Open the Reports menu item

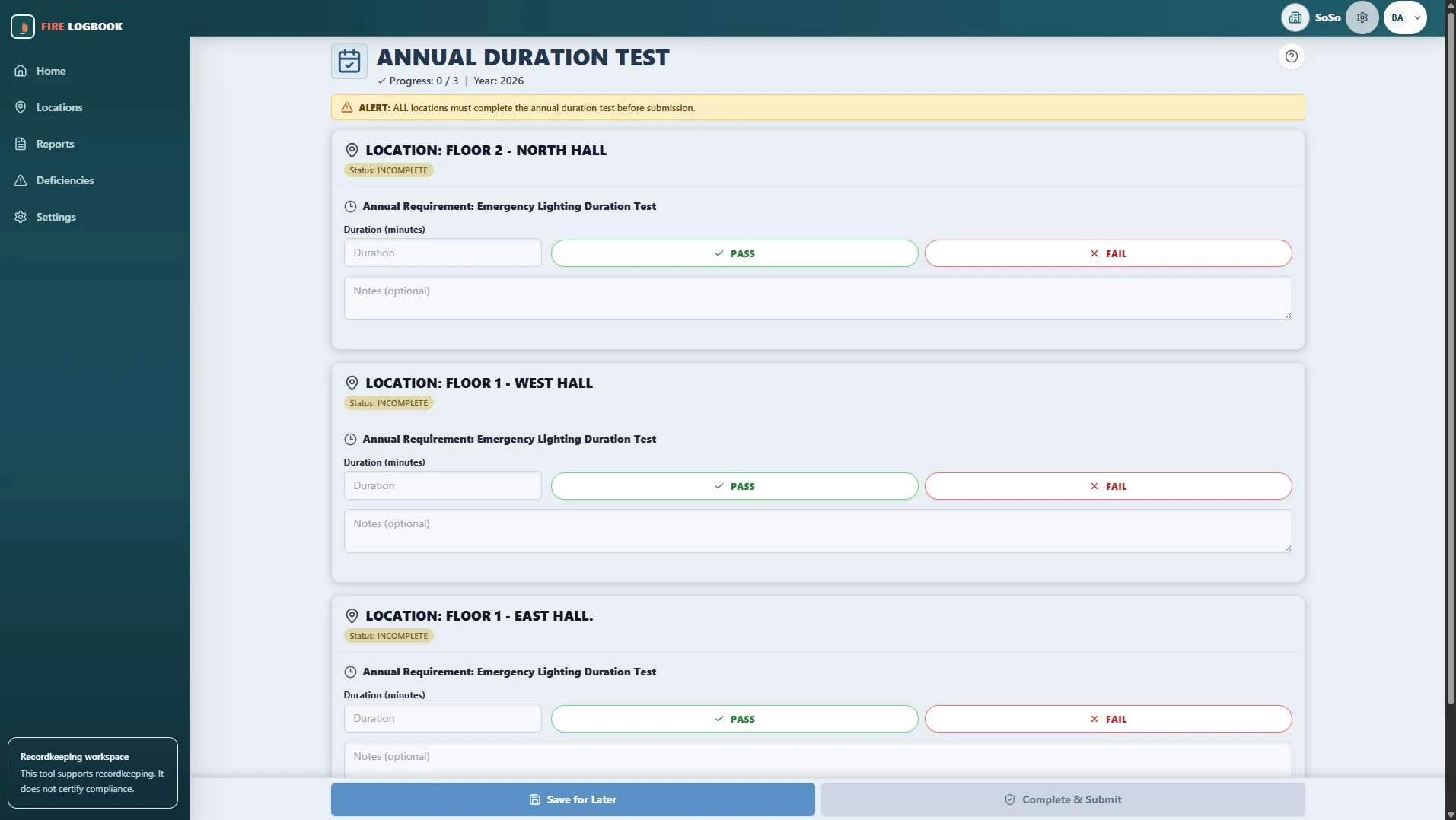tap(55, 144)
